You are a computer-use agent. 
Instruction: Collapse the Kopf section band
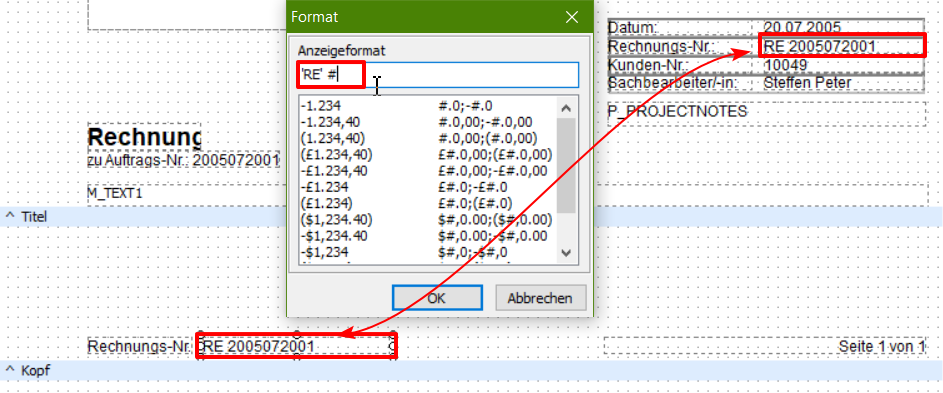(10, 370)
